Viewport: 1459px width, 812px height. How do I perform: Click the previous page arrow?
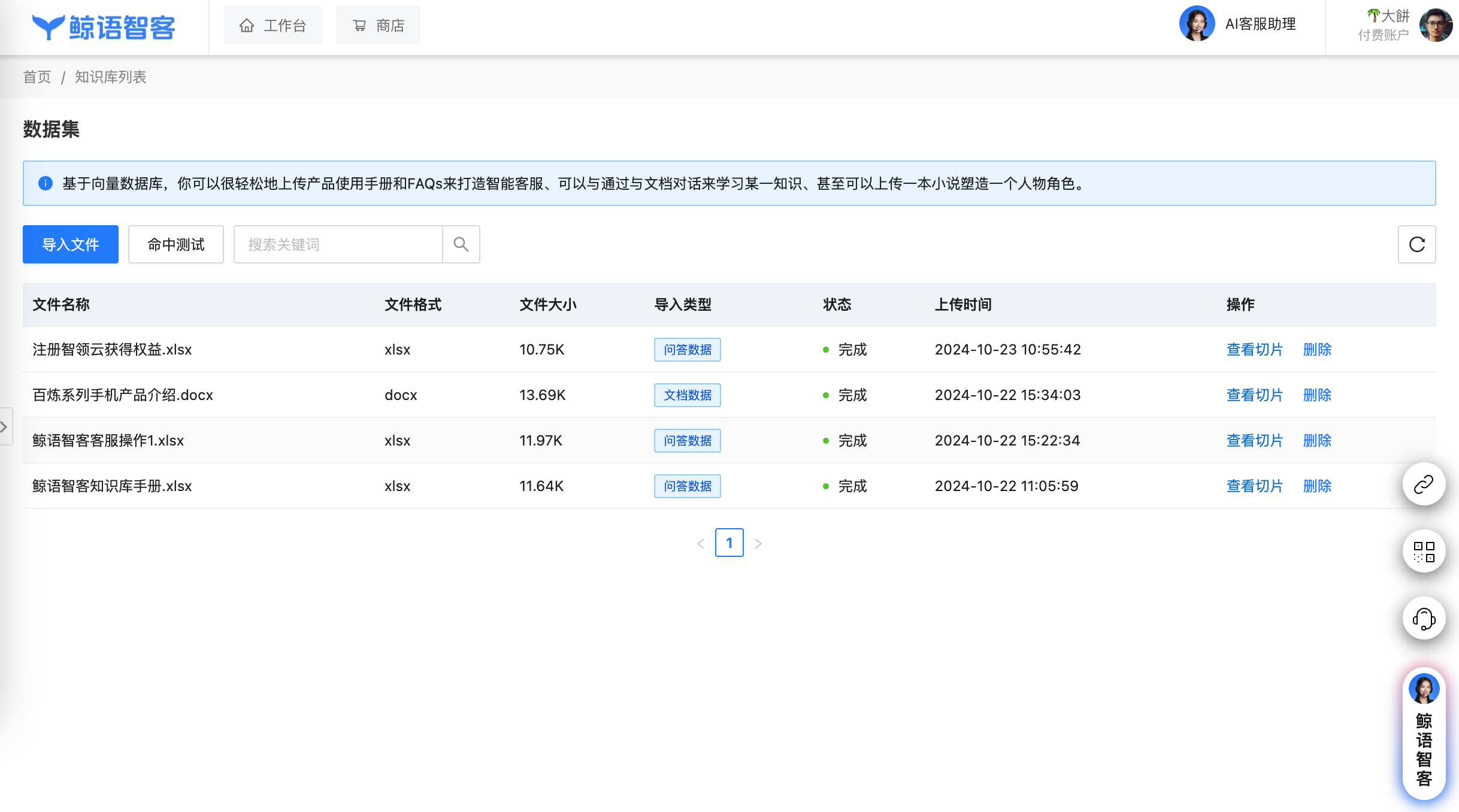701,543
